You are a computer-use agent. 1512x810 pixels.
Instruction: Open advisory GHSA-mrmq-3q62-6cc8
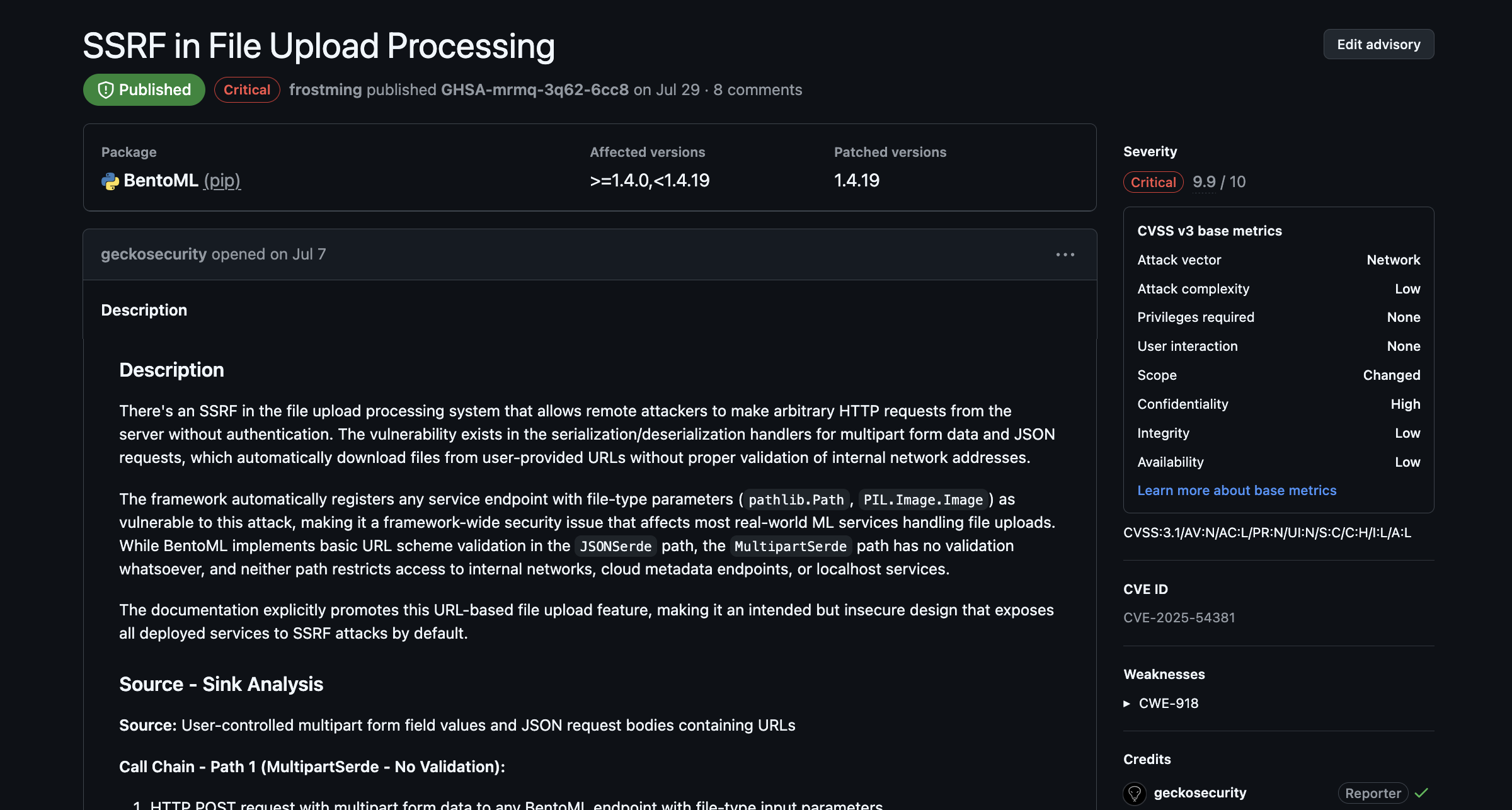point(534,89)
